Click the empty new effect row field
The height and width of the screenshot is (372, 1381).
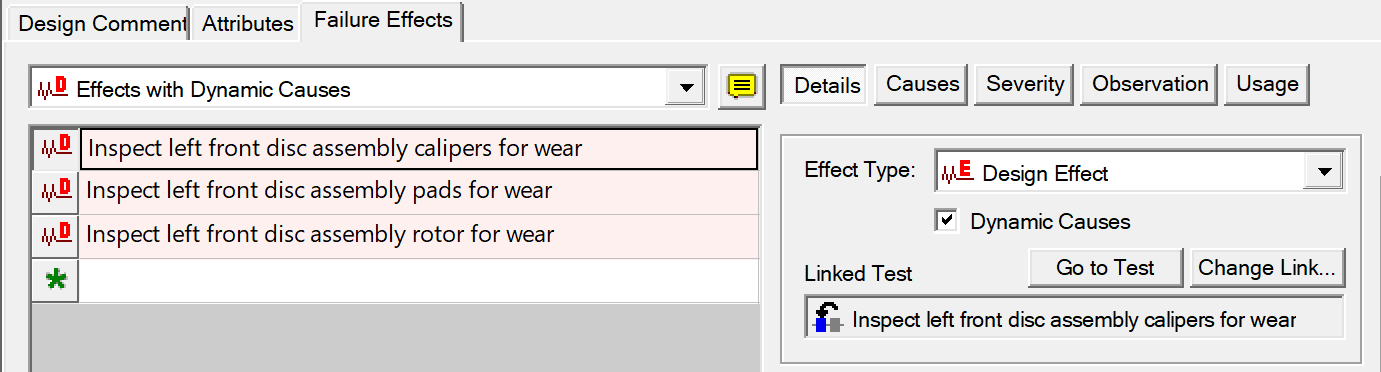(x=418, y=280)
